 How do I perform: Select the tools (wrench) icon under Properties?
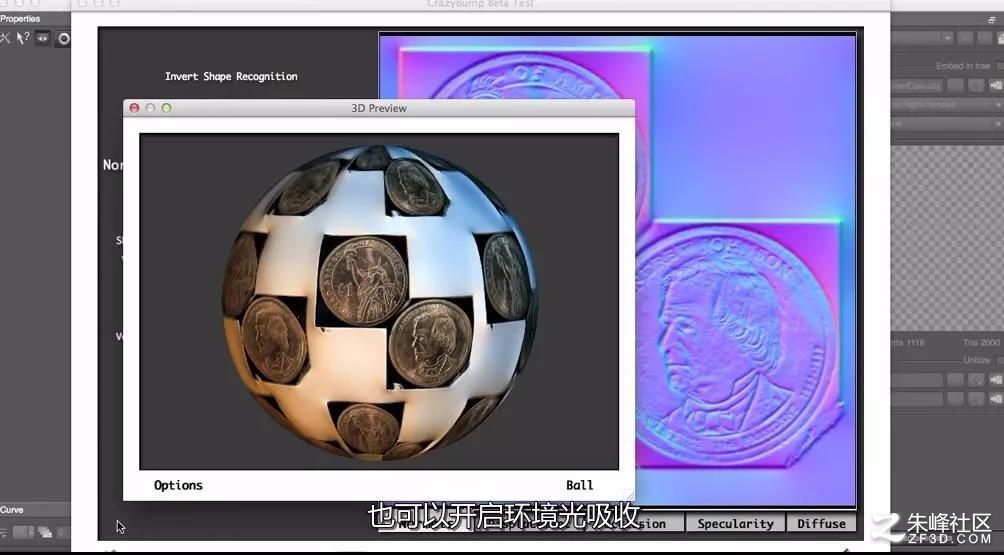5,38
